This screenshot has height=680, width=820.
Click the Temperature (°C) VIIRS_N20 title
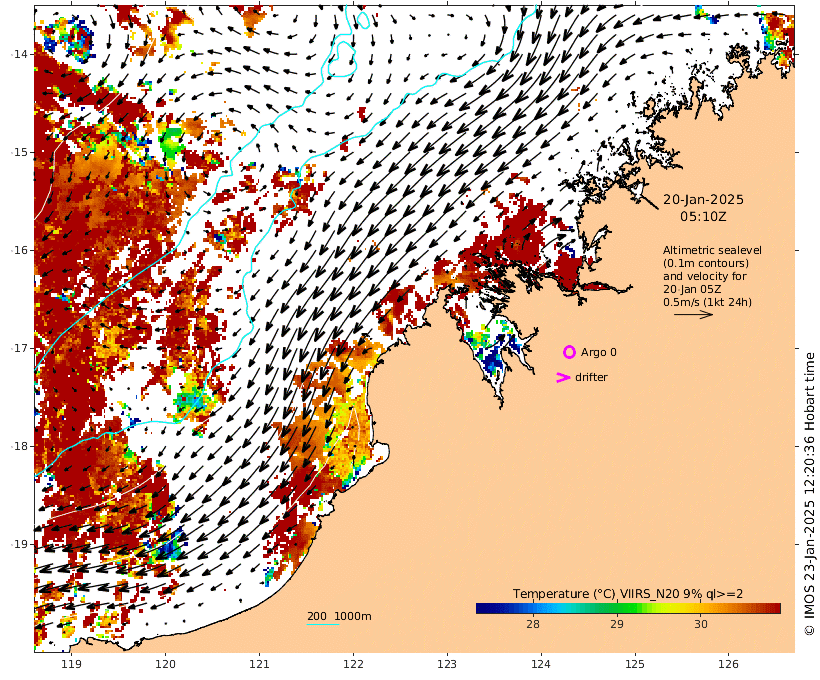(628, 594)
